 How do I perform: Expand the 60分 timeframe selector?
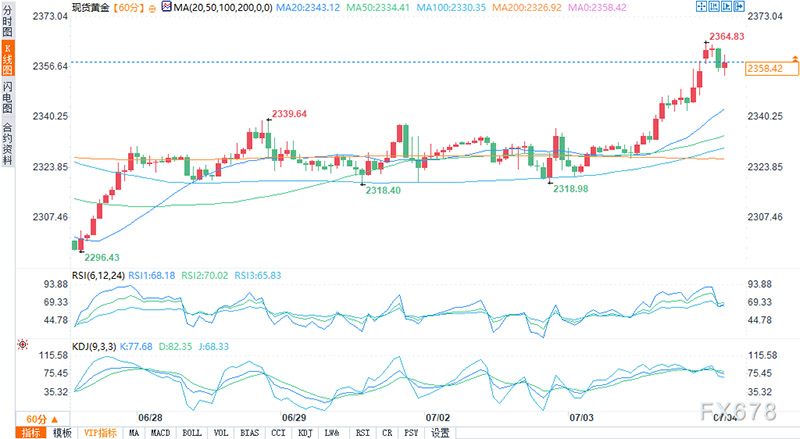click(x=42, y=419)
